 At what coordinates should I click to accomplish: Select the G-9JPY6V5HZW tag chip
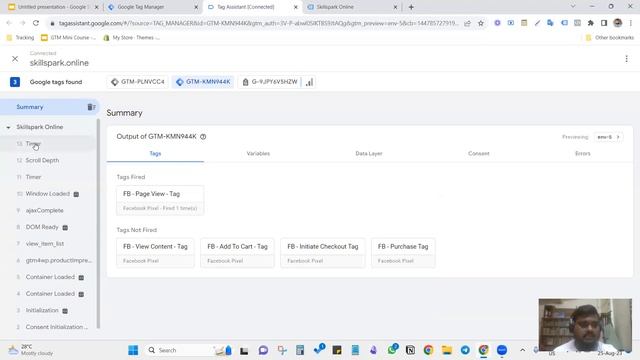(x=269, y=82)
